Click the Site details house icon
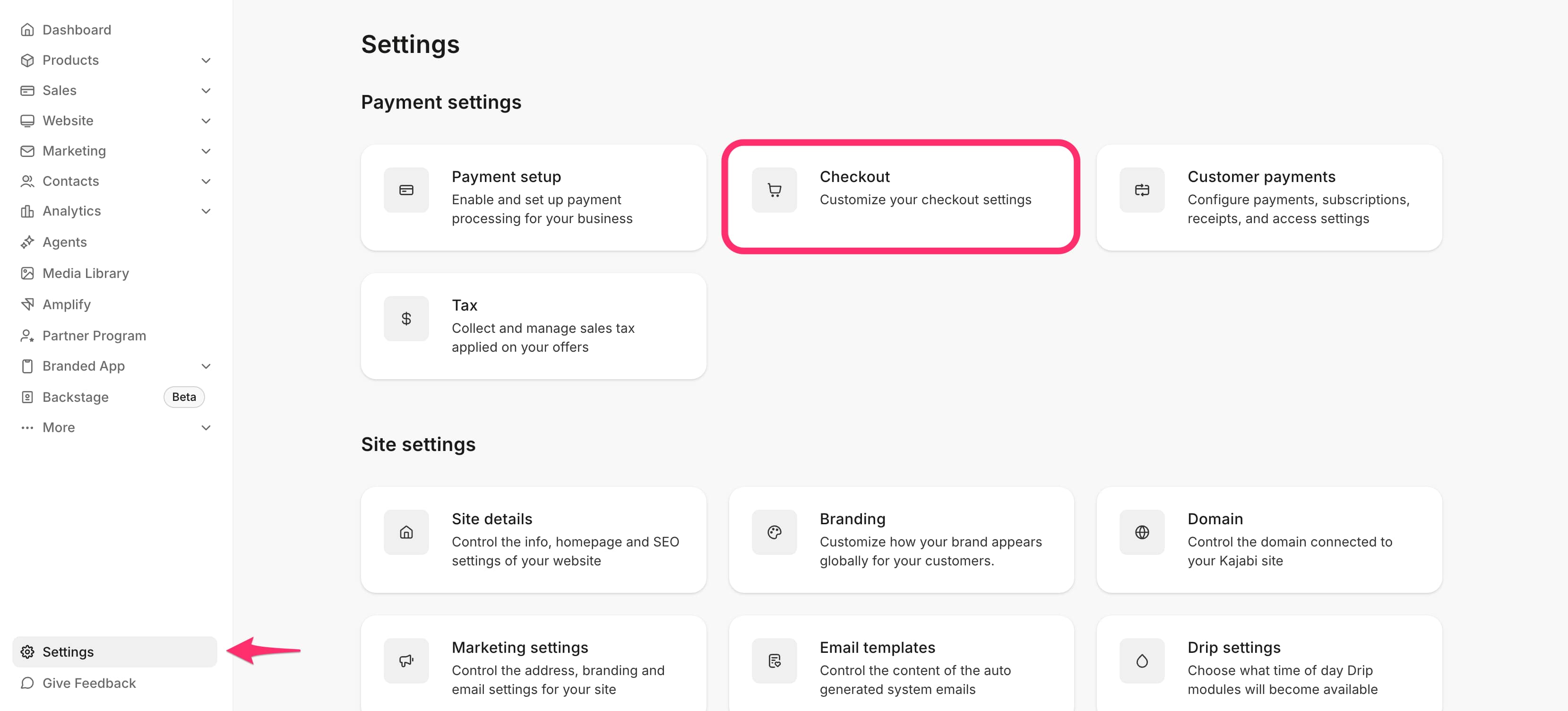This screenshot has height=711, width=1568. pos(406,532)
